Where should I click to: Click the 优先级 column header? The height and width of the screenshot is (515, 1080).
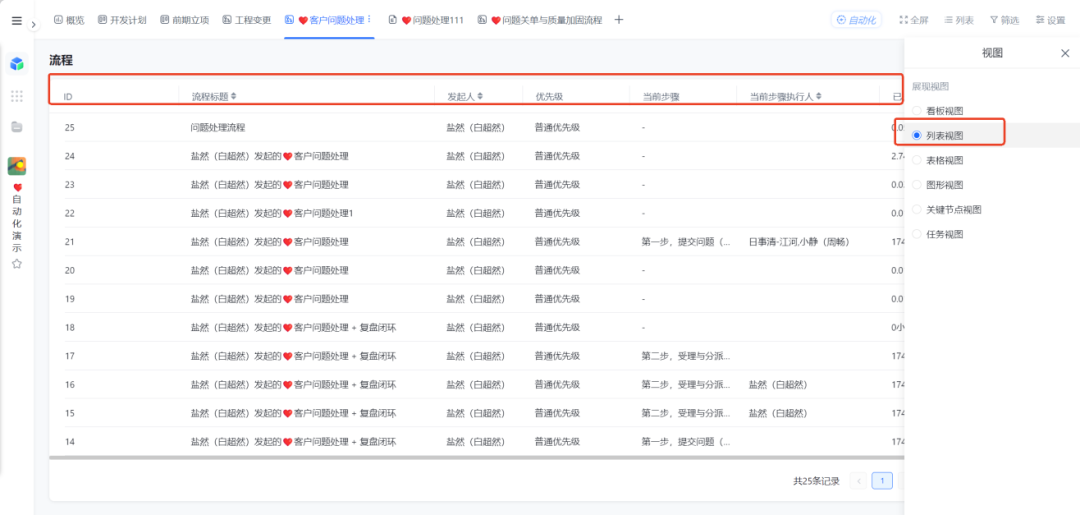(549, 97)
